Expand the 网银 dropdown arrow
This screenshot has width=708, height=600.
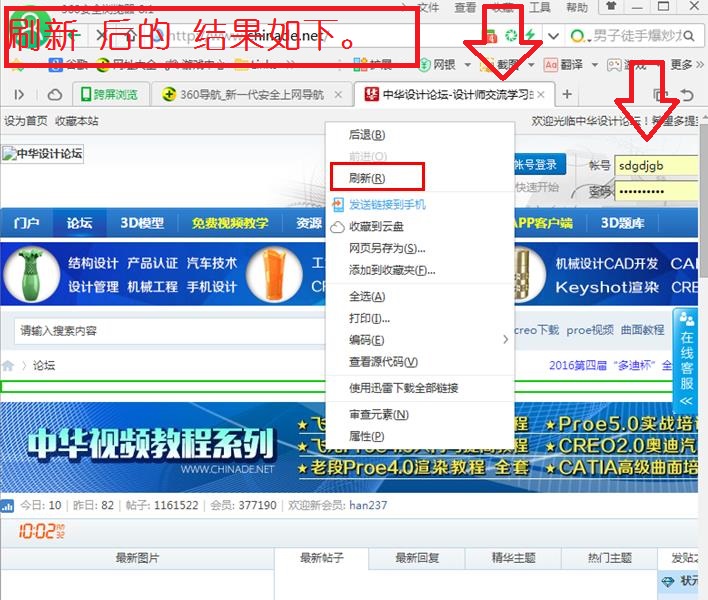(x=468, y=65)
